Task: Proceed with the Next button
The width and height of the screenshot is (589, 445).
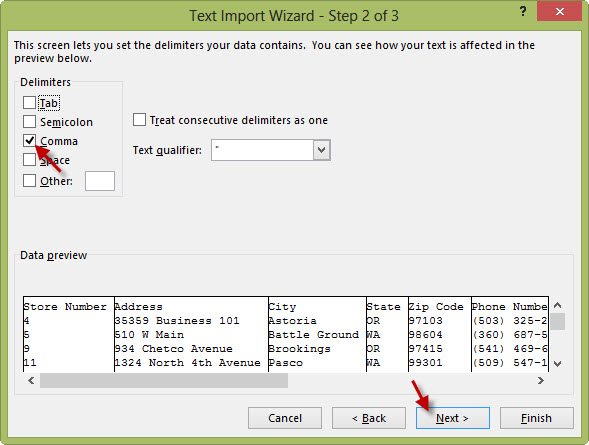Action: [x=453, y=418]
